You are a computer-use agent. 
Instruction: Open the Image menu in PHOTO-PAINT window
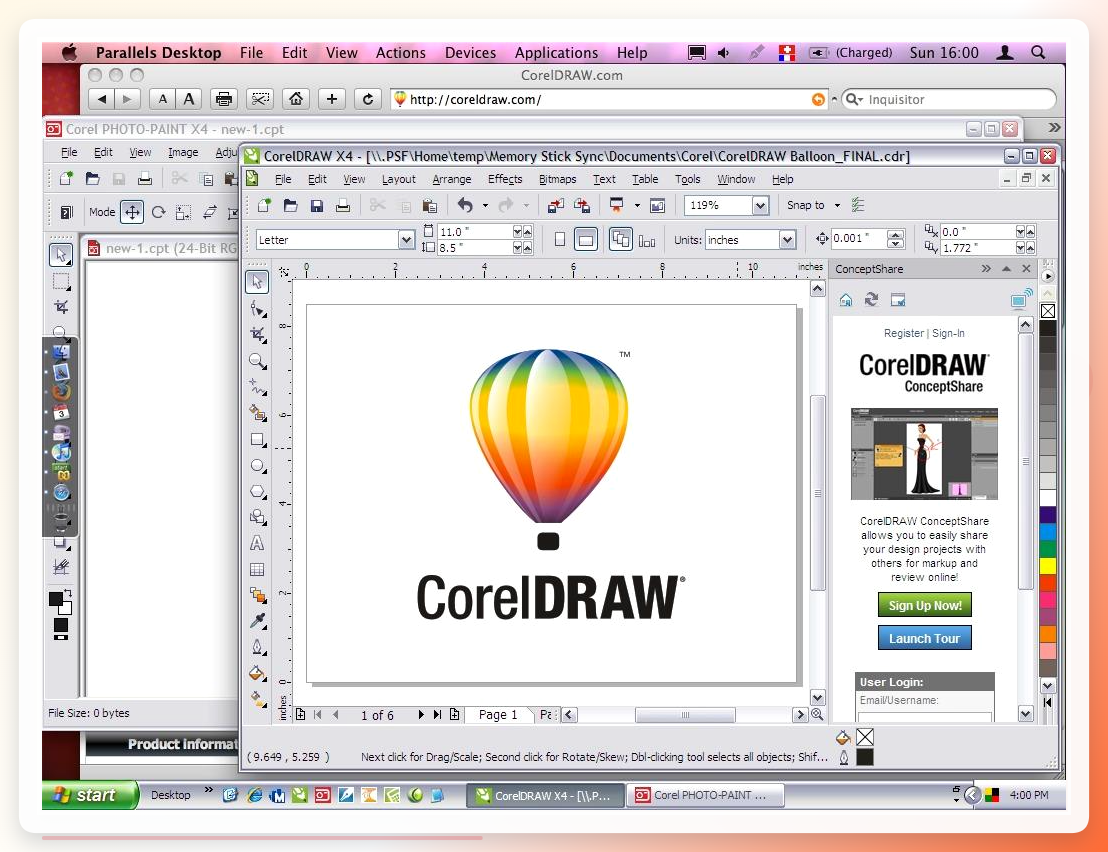click(x=183, y=153)
